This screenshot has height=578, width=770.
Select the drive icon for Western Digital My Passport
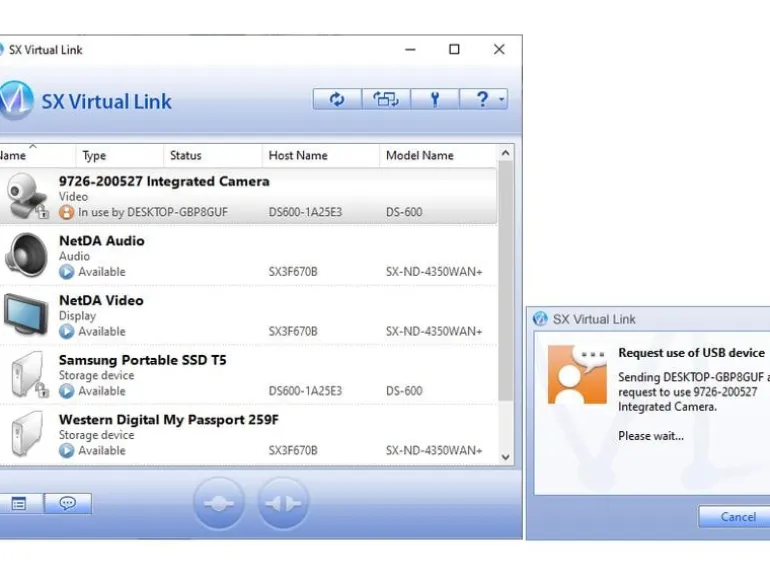tap(28, 434)
